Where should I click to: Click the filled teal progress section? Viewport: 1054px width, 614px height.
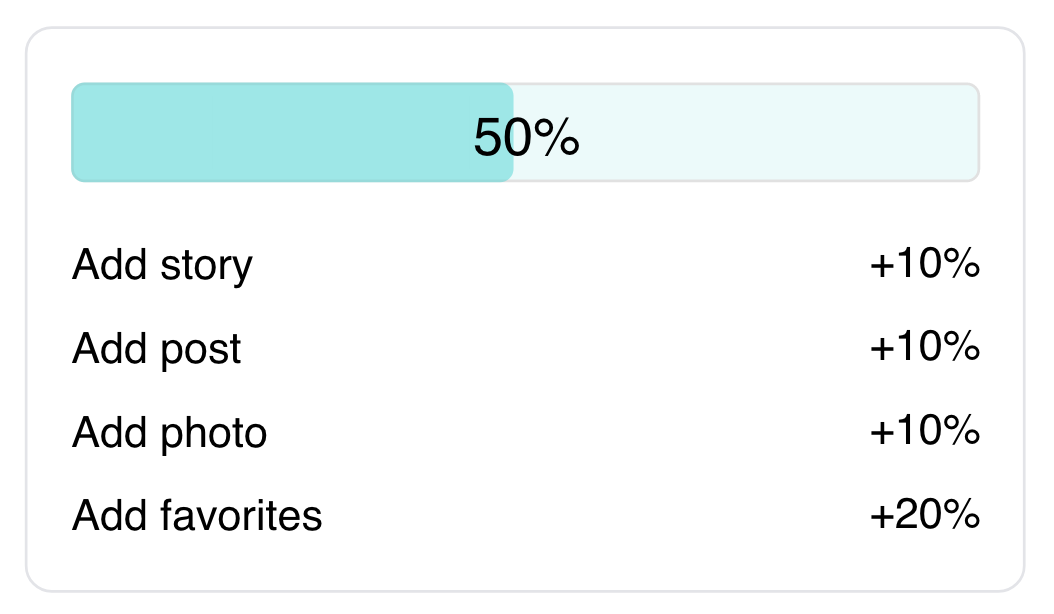[x=292, y=132]
